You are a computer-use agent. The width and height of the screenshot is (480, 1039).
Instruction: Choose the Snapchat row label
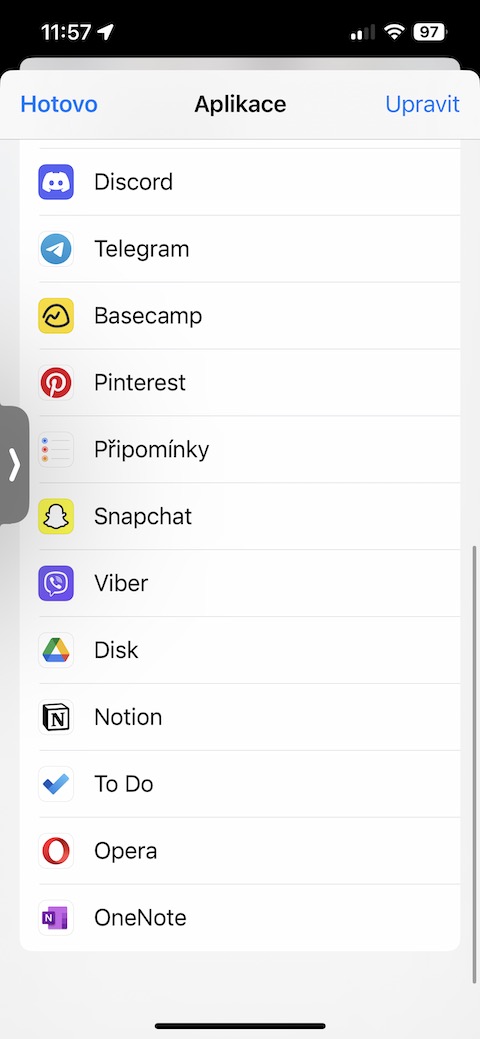point(143,517)
